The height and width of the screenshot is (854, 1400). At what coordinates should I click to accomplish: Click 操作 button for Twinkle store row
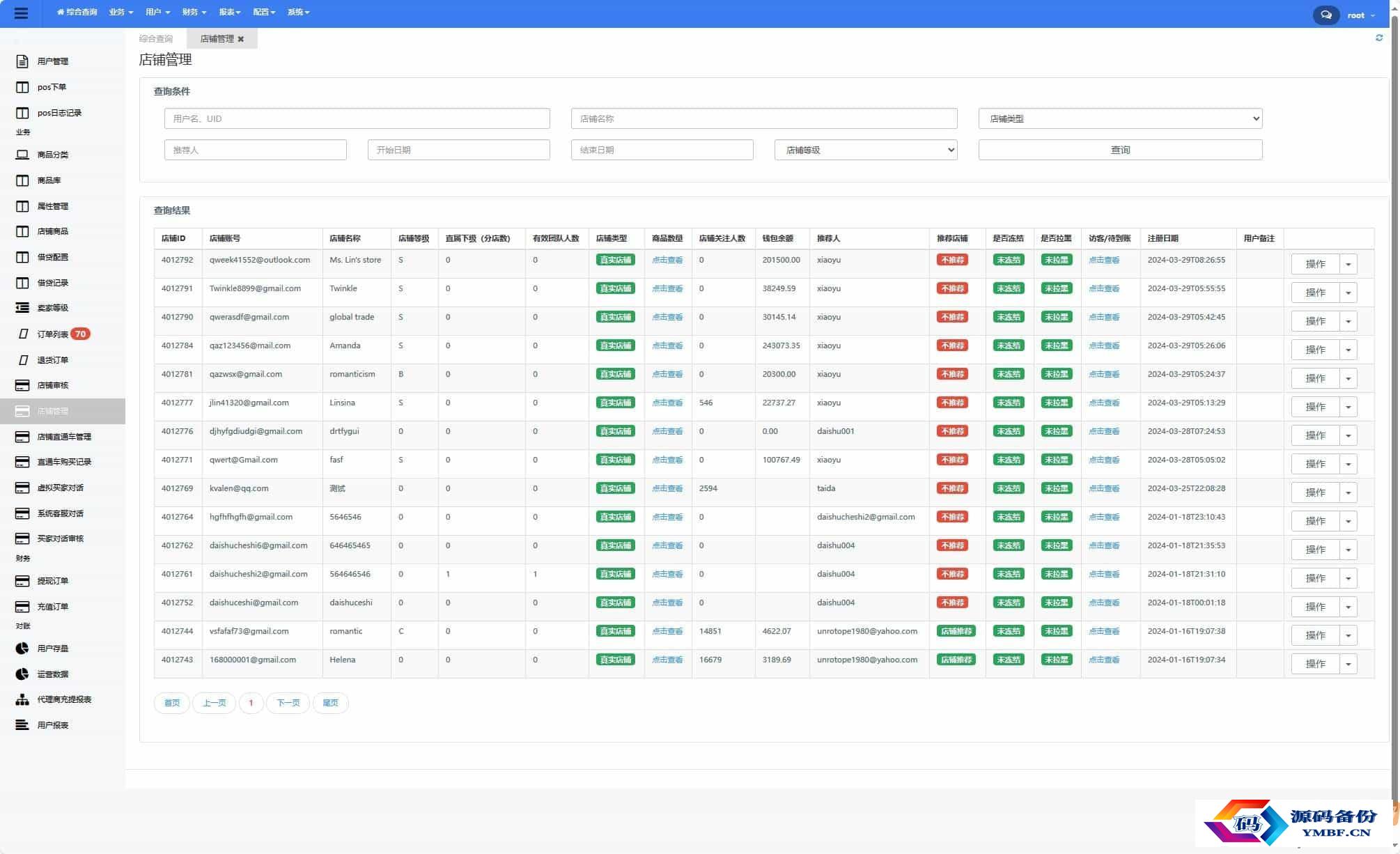click(x=1315, y=293)
